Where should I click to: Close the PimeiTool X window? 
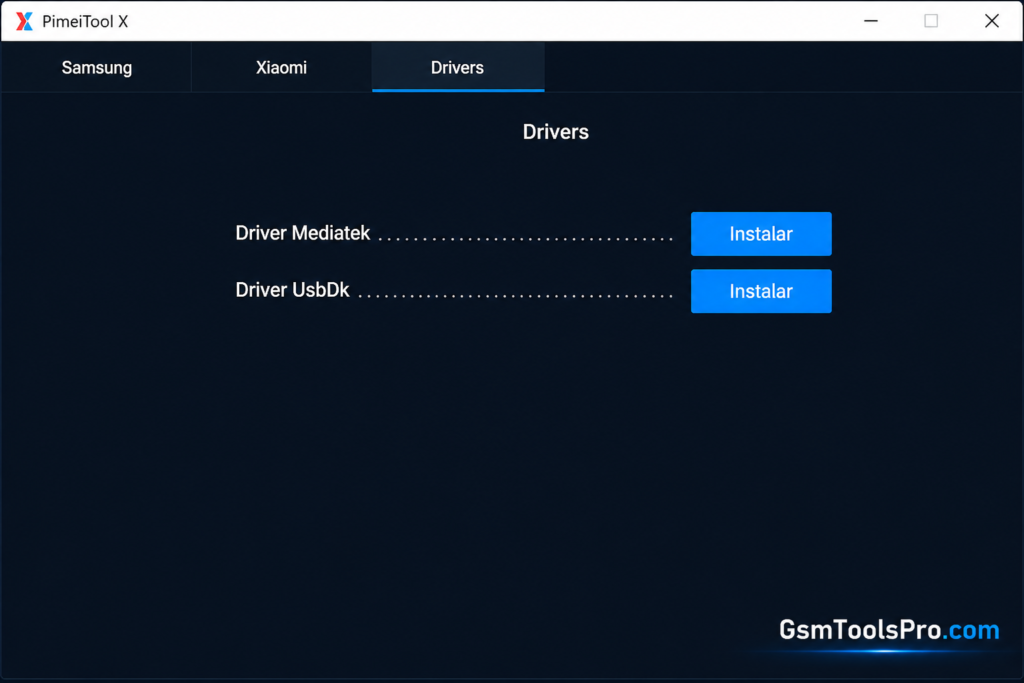[991, 21]
